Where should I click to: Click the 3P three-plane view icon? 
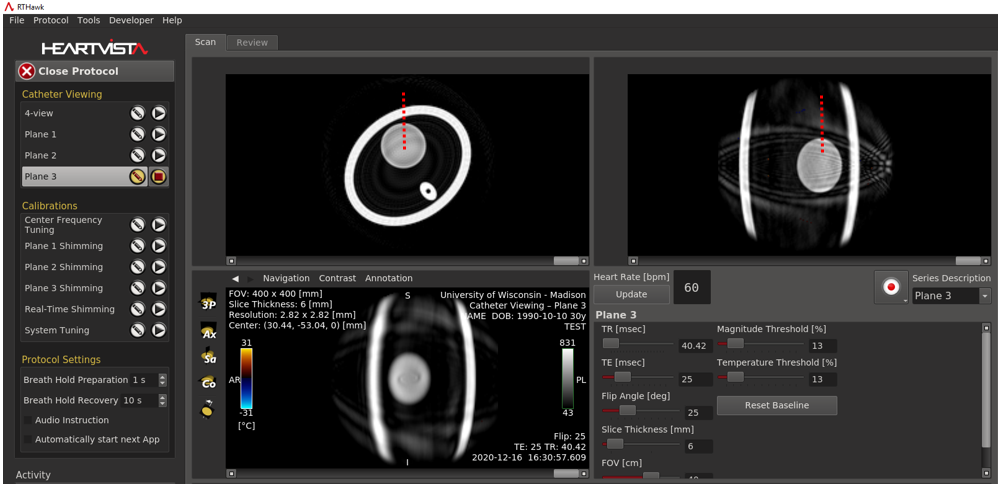(208, 304)
